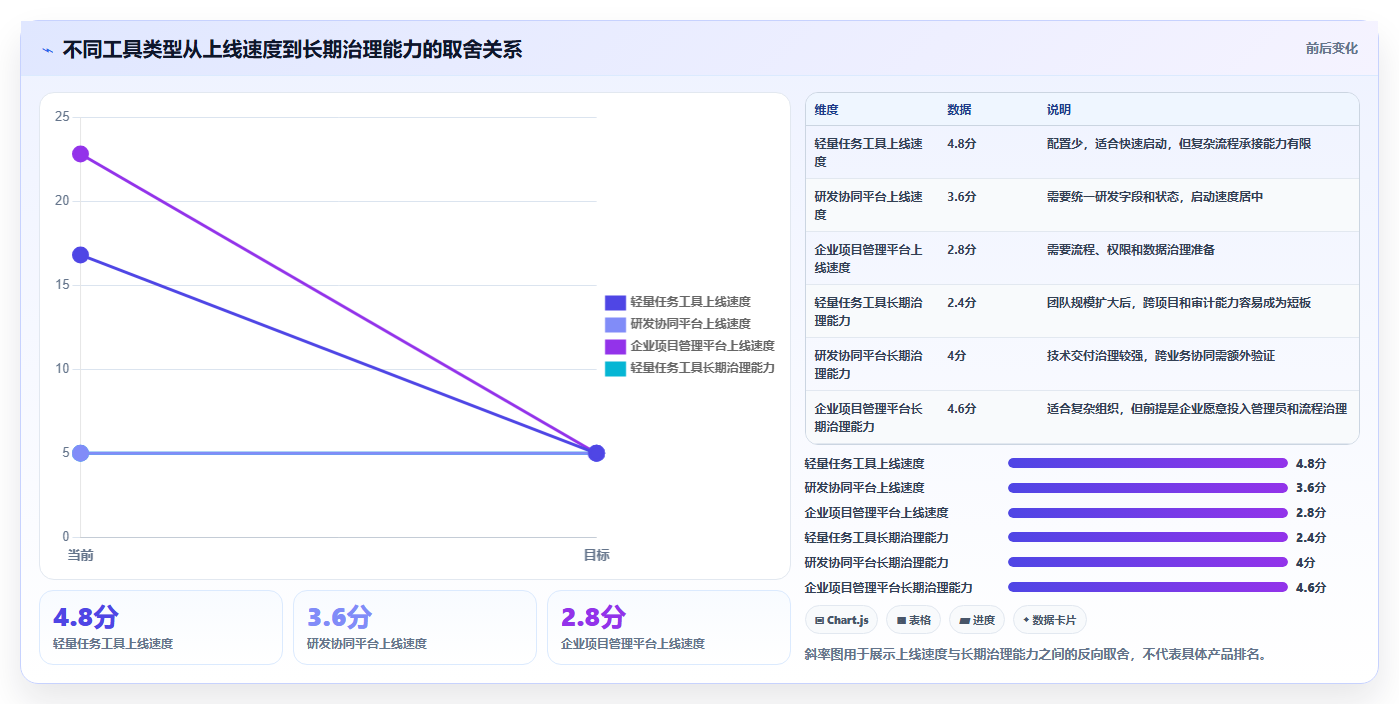This screenshot has width=1399, height=704.
Task: Click the 4.8分 value in the table
Action: [x=962, y=144]
